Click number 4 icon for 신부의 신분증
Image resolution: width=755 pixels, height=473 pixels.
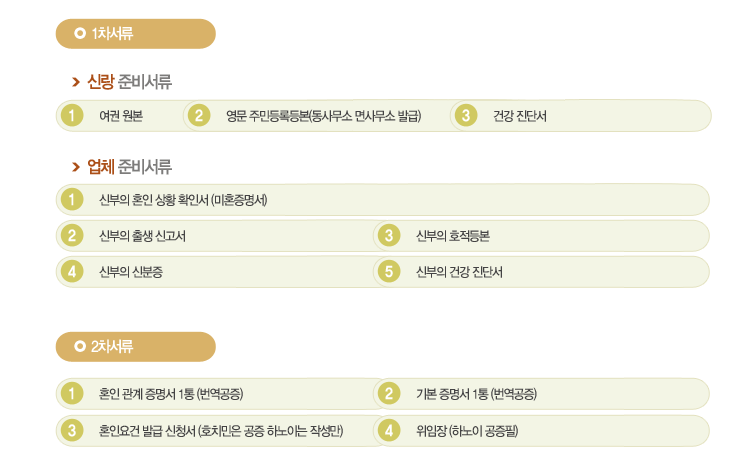click(71, 272)
